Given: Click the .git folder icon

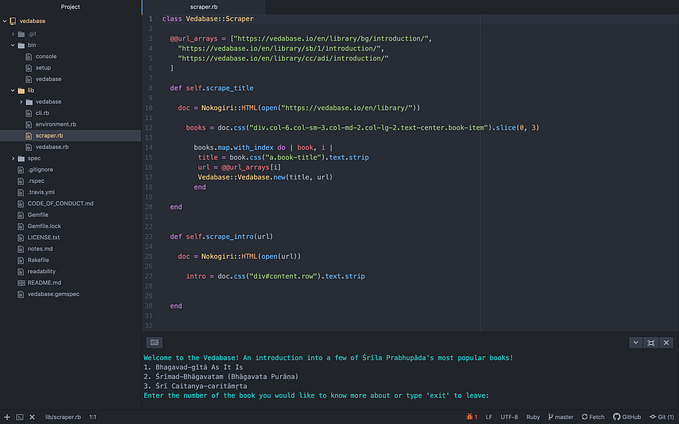Looking at the screenshot, I should pos(21,34).
